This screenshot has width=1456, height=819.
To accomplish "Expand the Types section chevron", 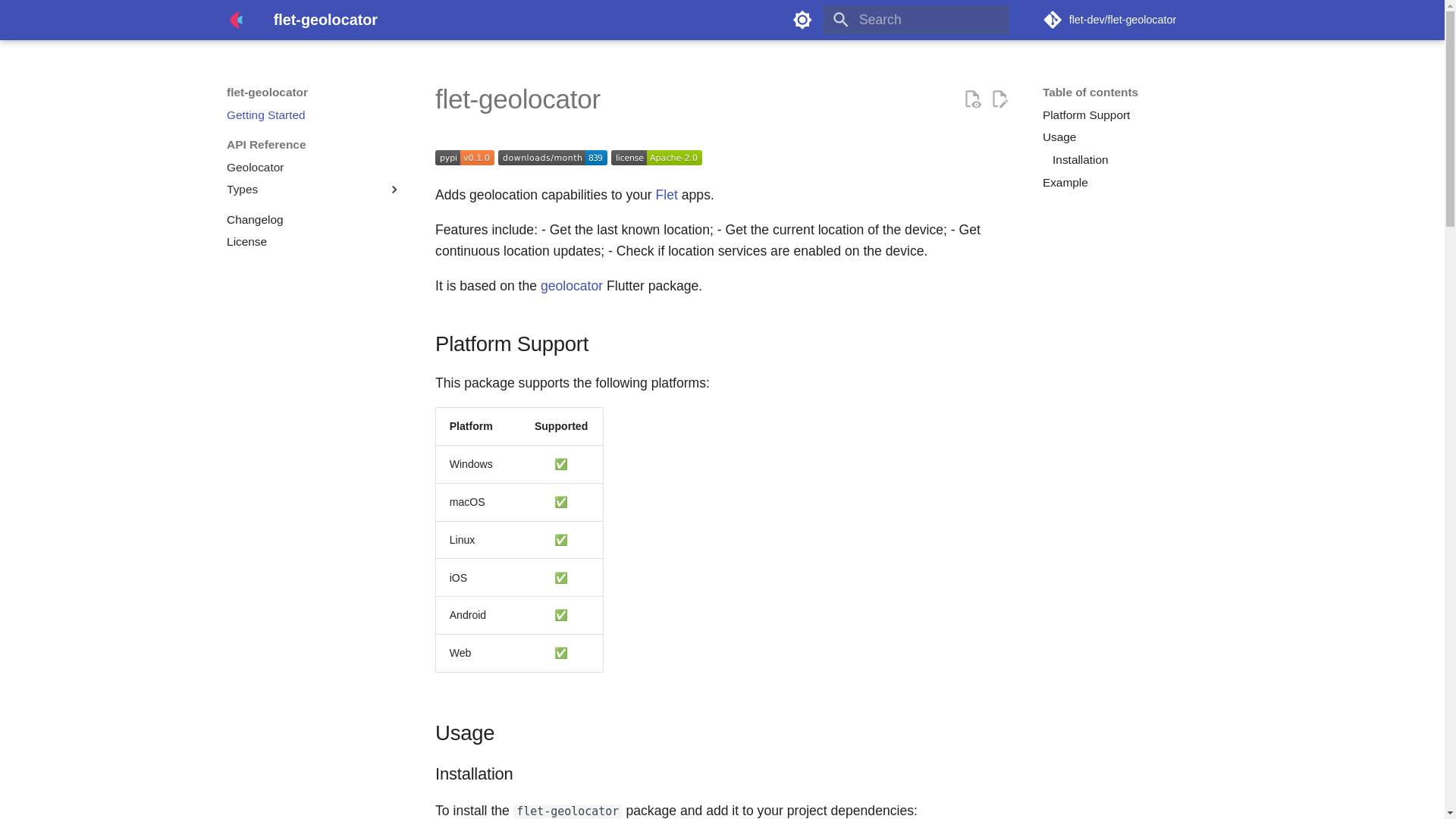I will (394, 190).
